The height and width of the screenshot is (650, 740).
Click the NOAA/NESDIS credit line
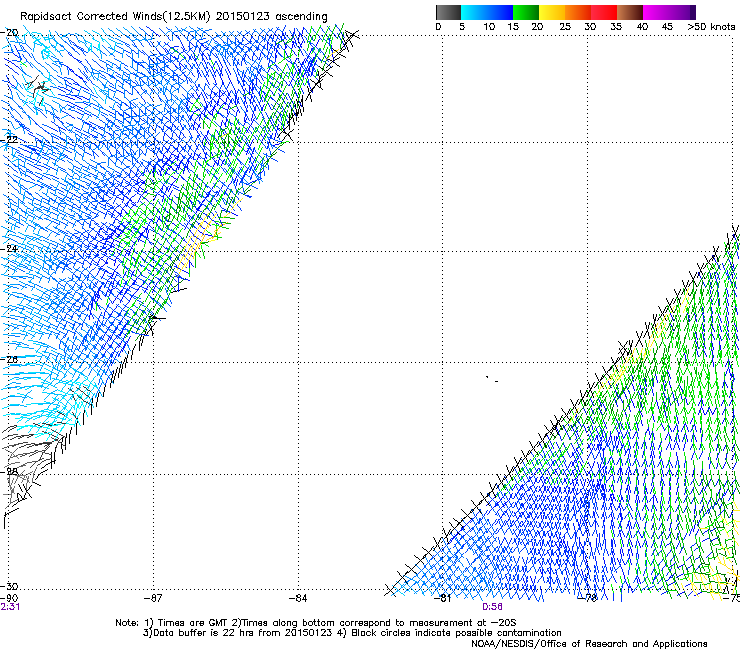point(589,644)
